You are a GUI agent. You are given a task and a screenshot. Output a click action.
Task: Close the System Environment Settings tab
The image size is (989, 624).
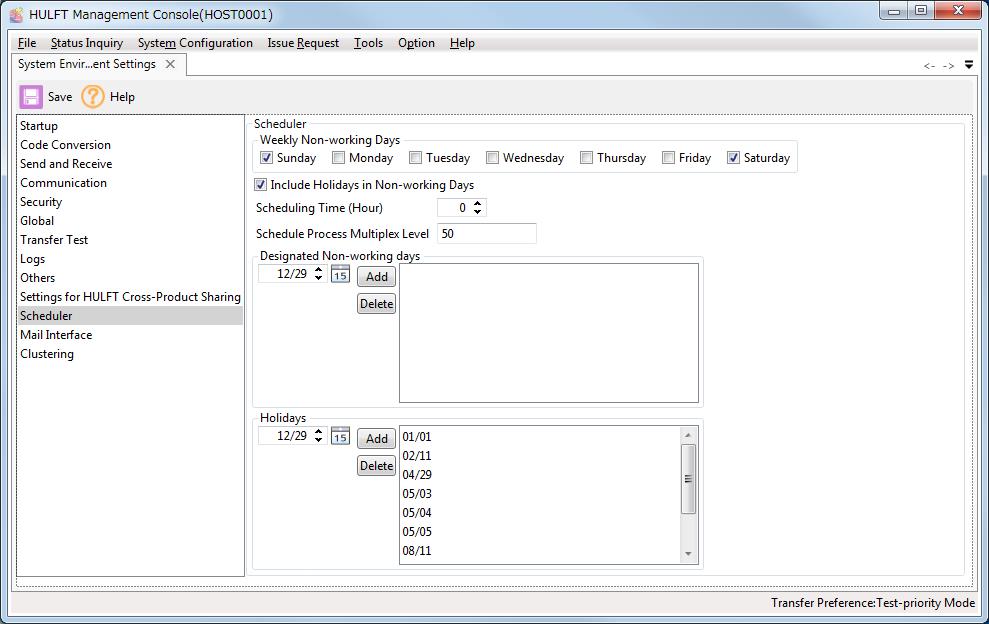pos(168,62)
